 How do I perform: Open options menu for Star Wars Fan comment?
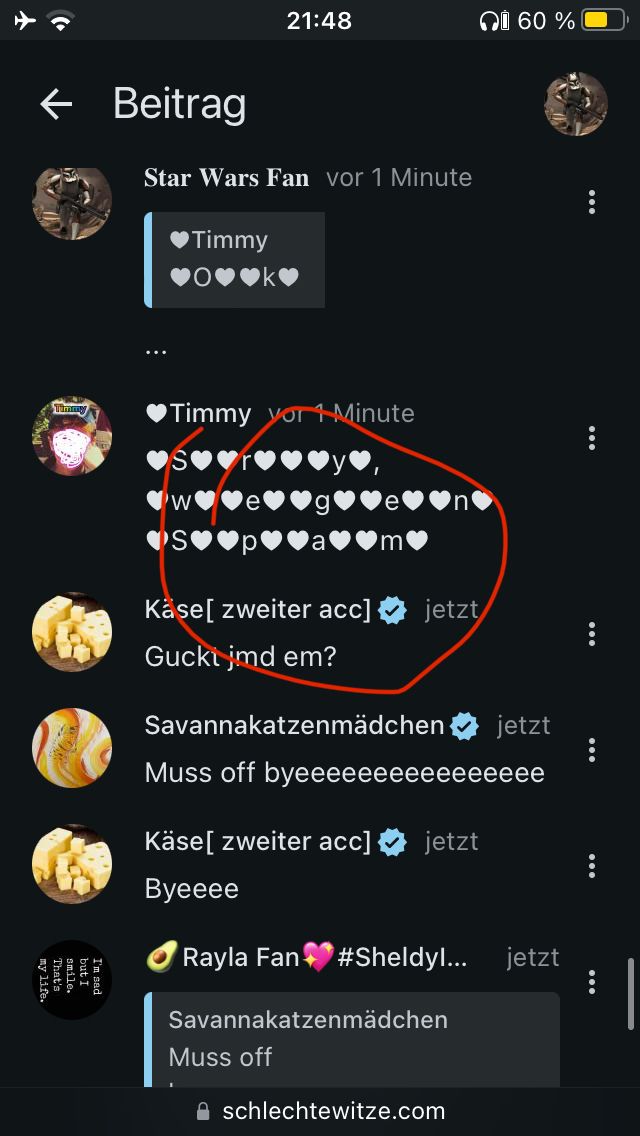[592, 202]
